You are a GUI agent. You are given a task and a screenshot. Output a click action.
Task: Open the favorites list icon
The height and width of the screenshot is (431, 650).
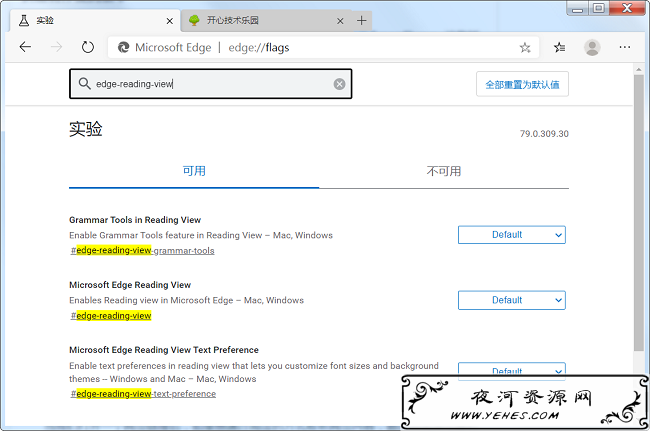pyautogui.click(x=559, y=48)
